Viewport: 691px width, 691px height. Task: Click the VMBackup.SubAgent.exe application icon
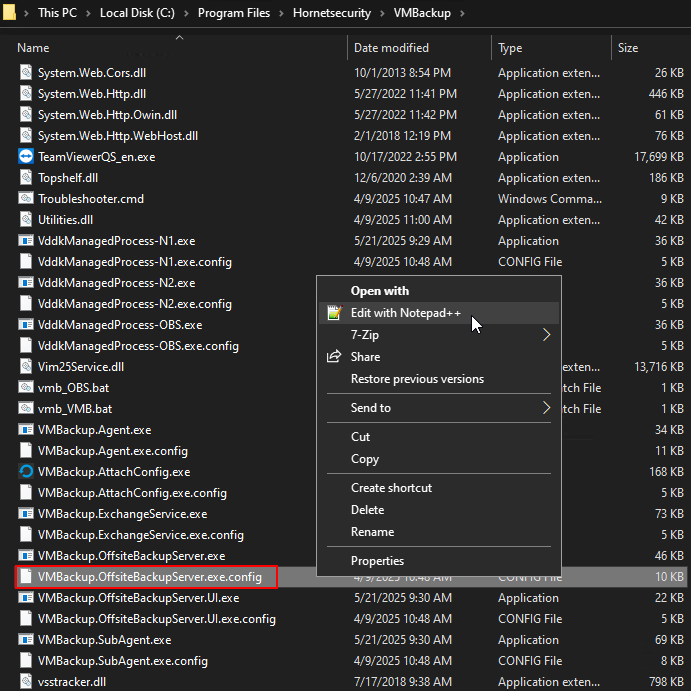(x=26, y=639)
